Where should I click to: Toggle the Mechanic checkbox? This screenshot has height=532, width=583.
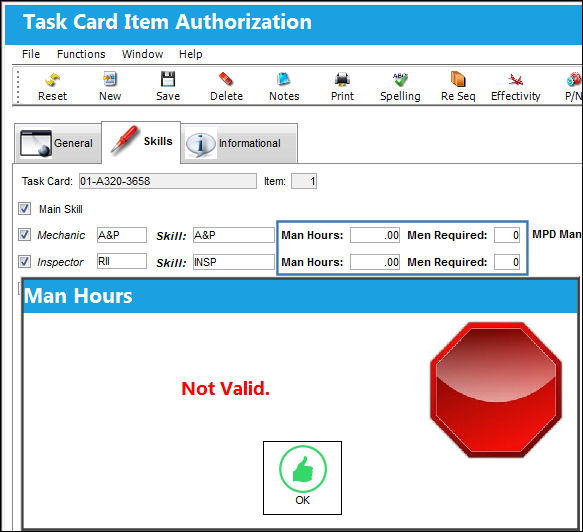pos(25,235)
